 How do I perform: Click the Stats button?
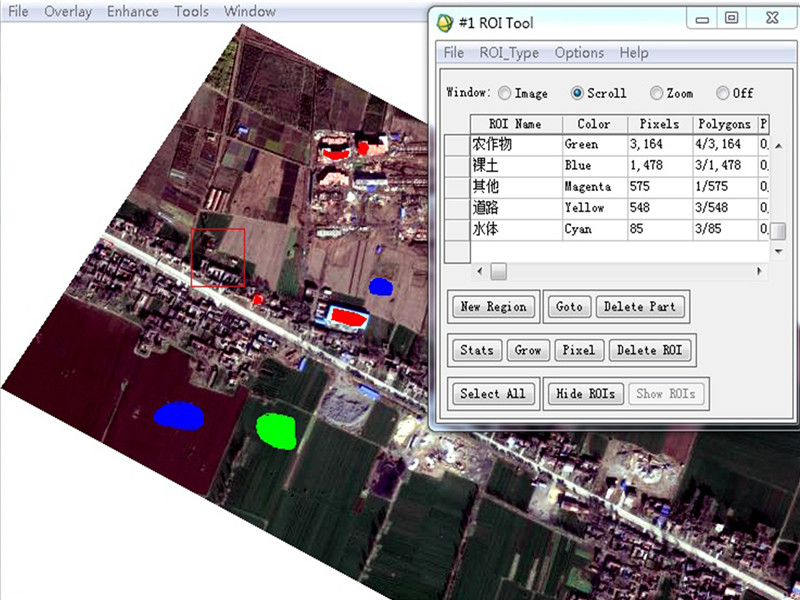pos(477,350)
